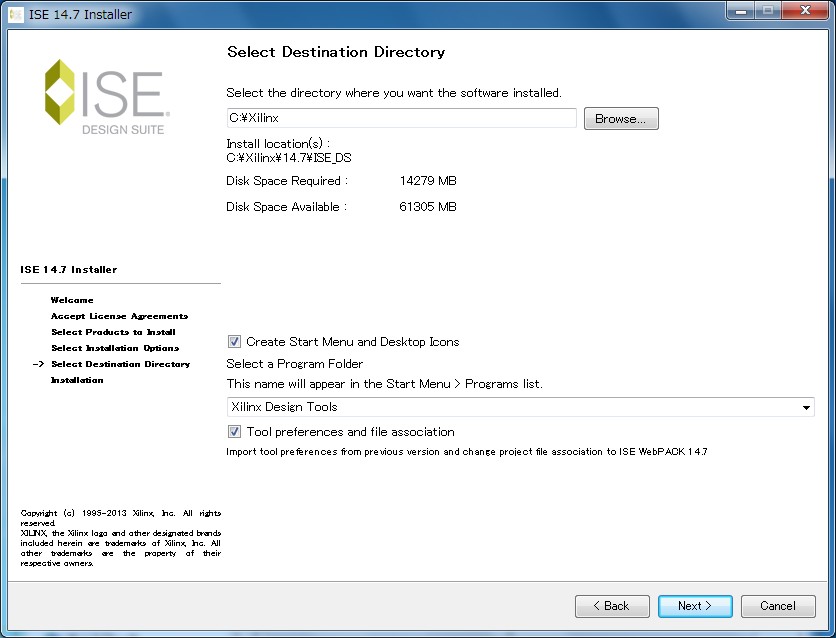Click the current Select Destination Directory step
Viewport: 836px width, 638px height.
pos(120,364)
